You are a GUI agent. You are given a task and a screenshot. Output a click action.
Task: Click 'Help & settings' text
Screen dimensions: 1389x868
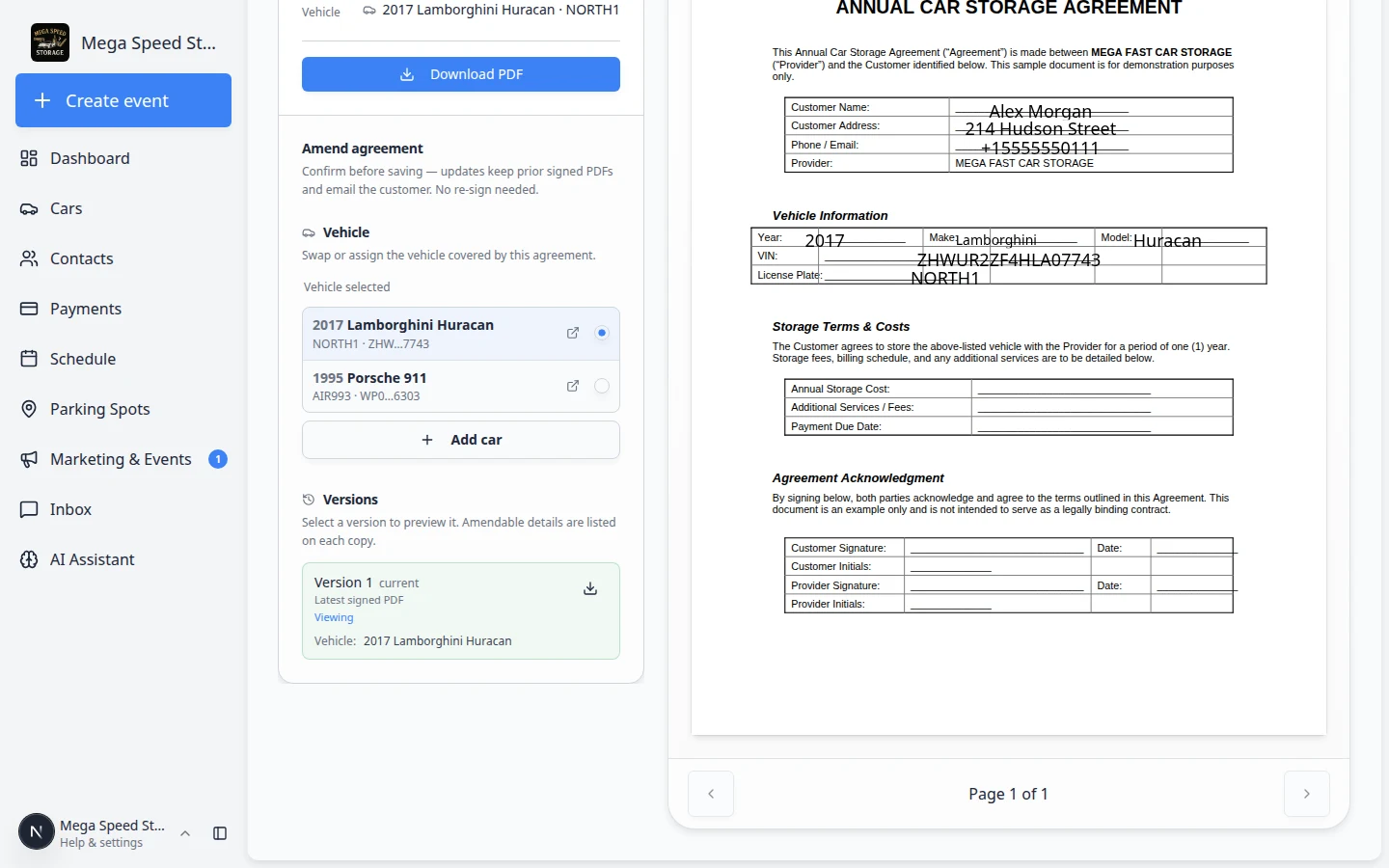pos(101,843)
